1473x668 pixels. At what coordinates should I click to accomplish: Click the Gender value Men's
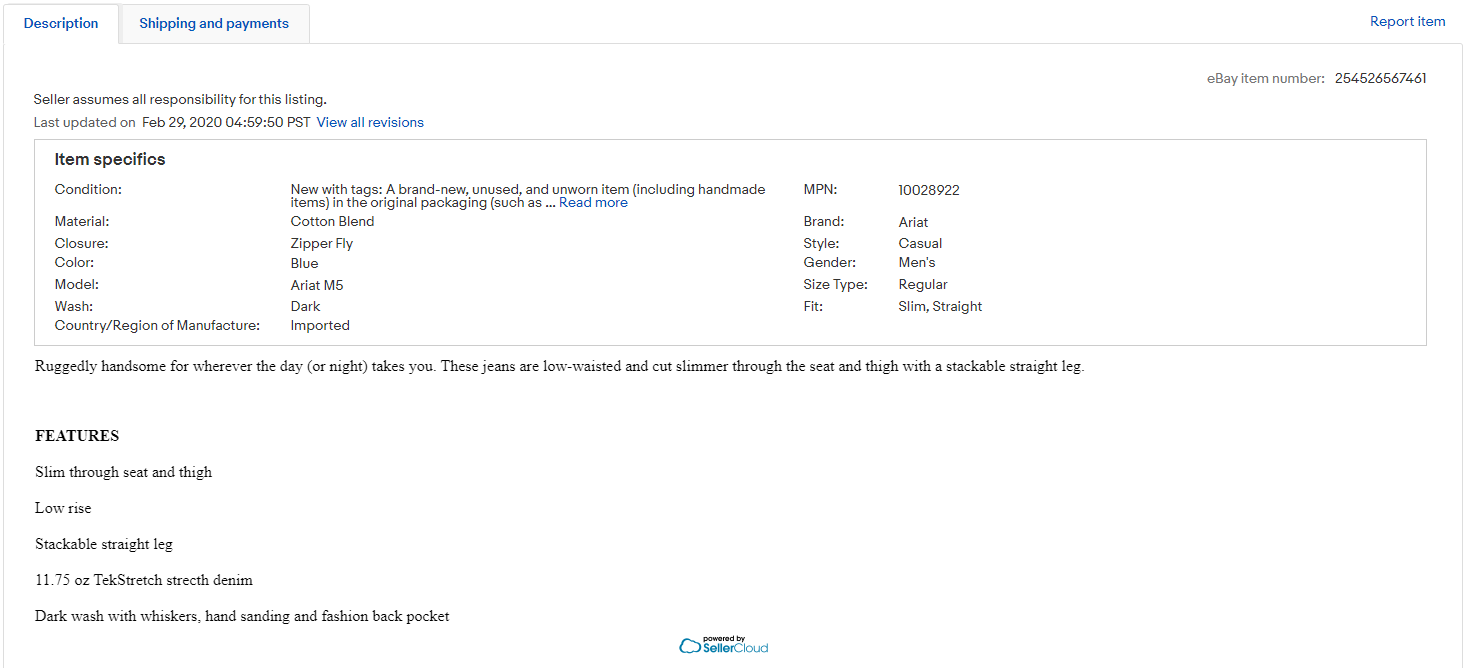click(x=917, y=262)
